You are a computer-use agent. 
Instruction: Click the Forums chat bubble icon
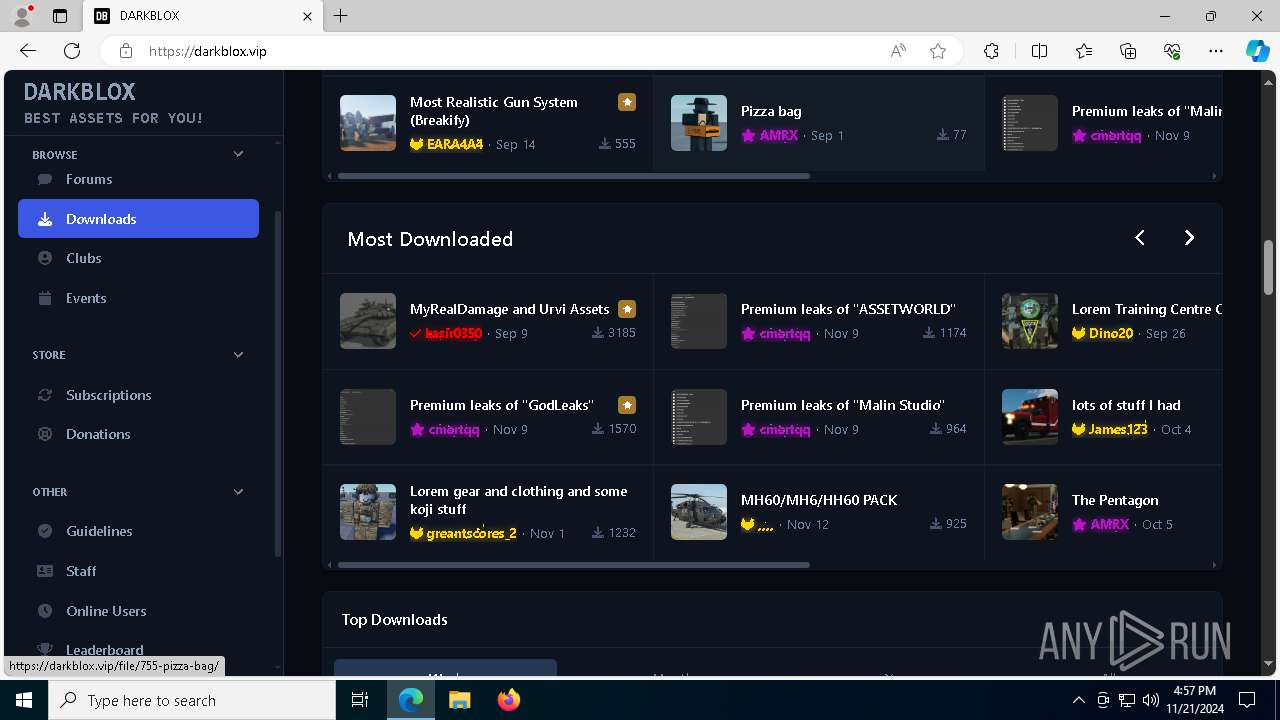45,179
